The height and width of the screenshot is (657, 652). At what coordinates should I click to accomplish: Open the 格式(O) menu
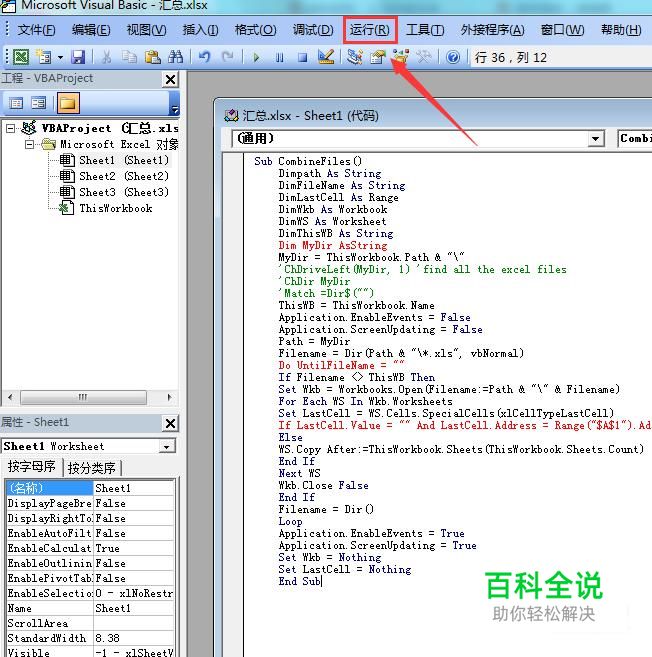tap(255, 30)
